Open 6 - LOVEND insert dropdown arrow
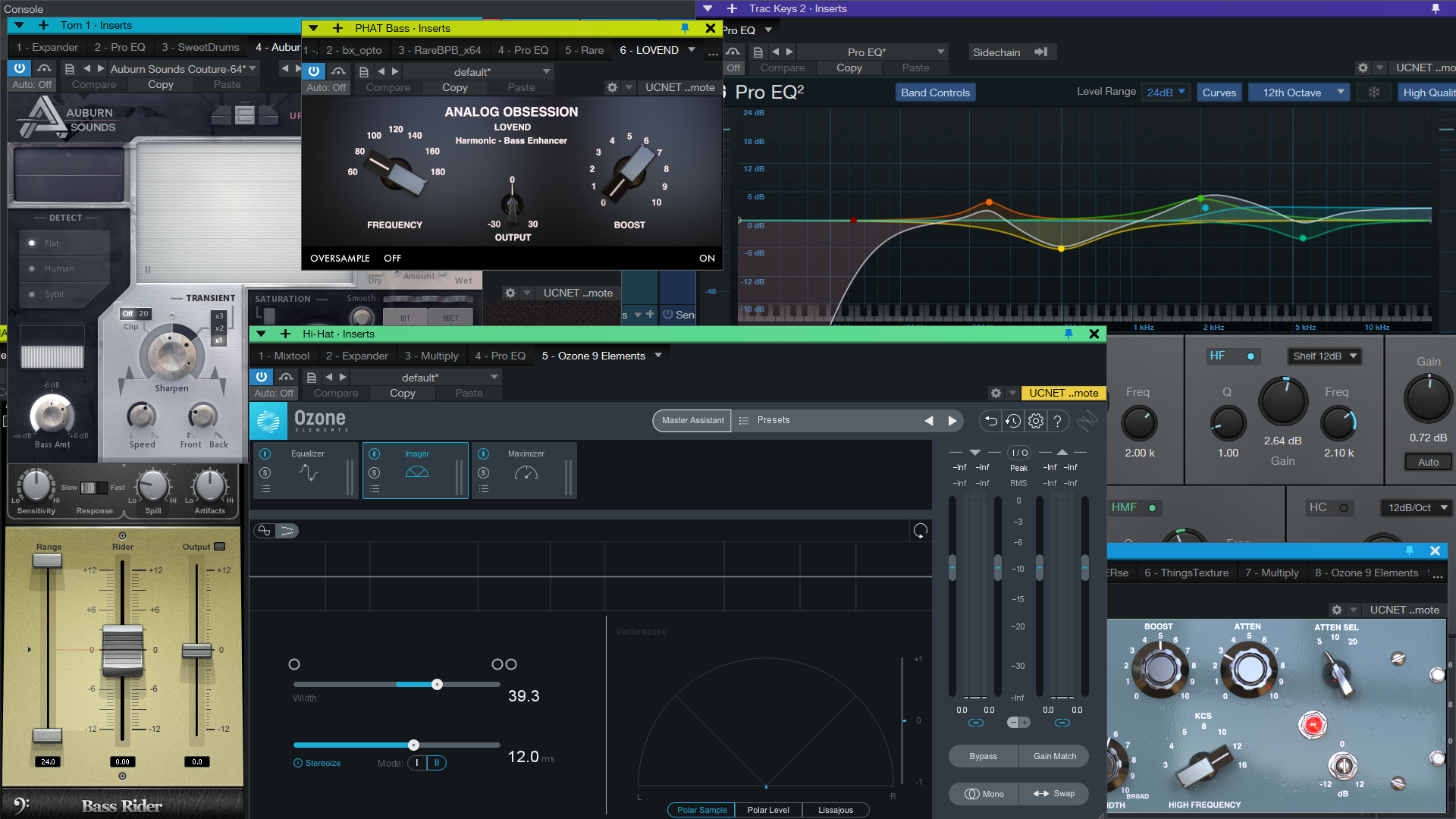Image resolution: width=1456 pixels, height=819 pixels. click(x=692, y=50)
